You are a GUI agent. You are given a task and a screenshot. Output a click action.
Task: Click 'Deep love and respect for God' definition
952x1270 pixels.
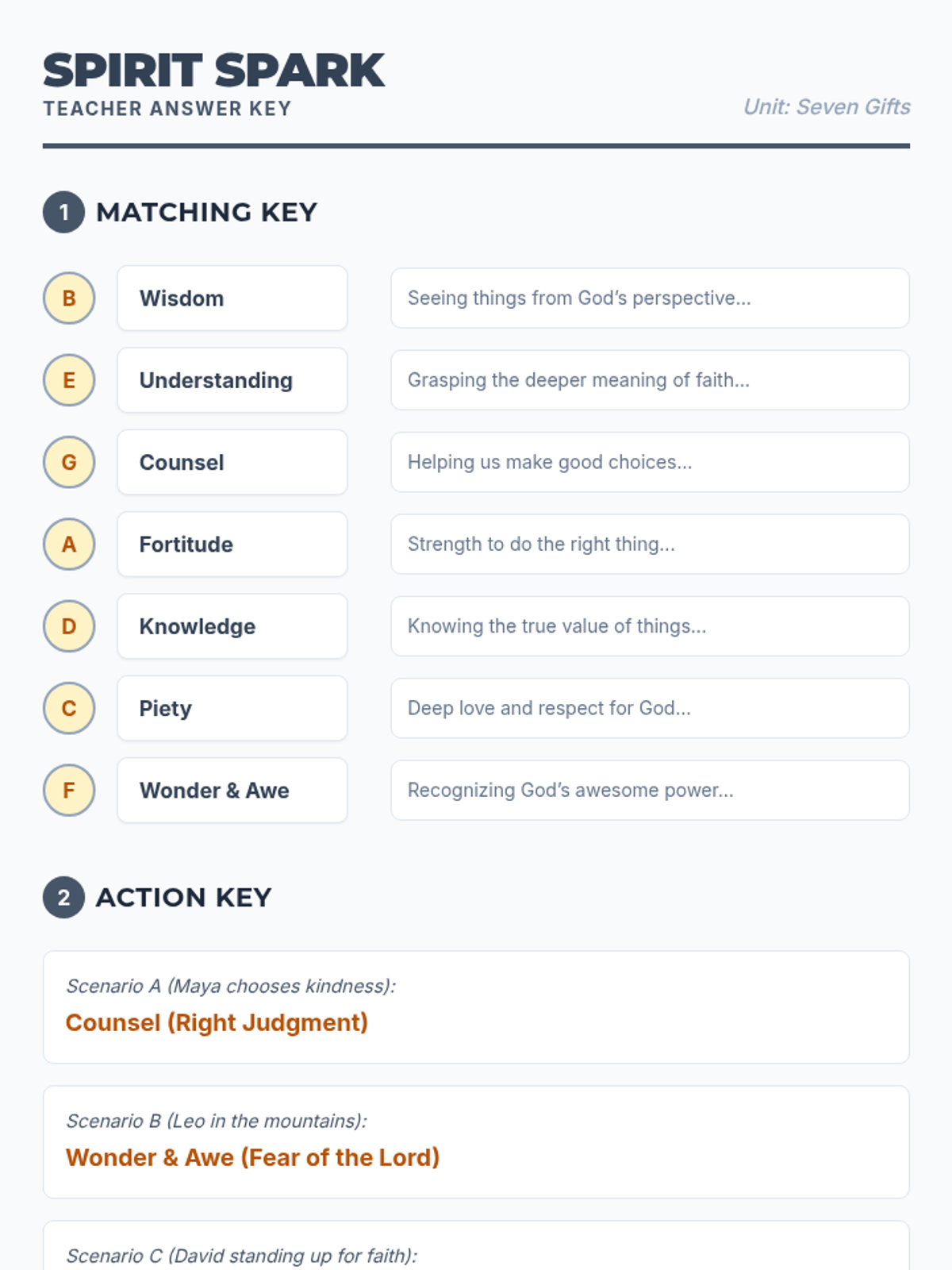(649, 708)
